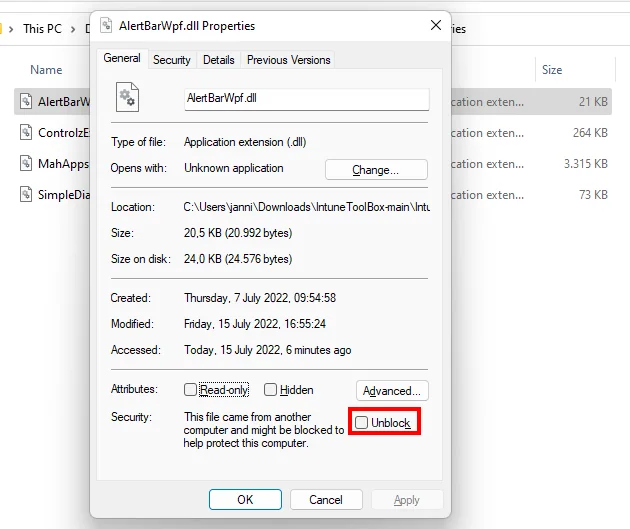Confirm with the OK button
This screenshot has height=529, width=630.
[x=245, y=499]
